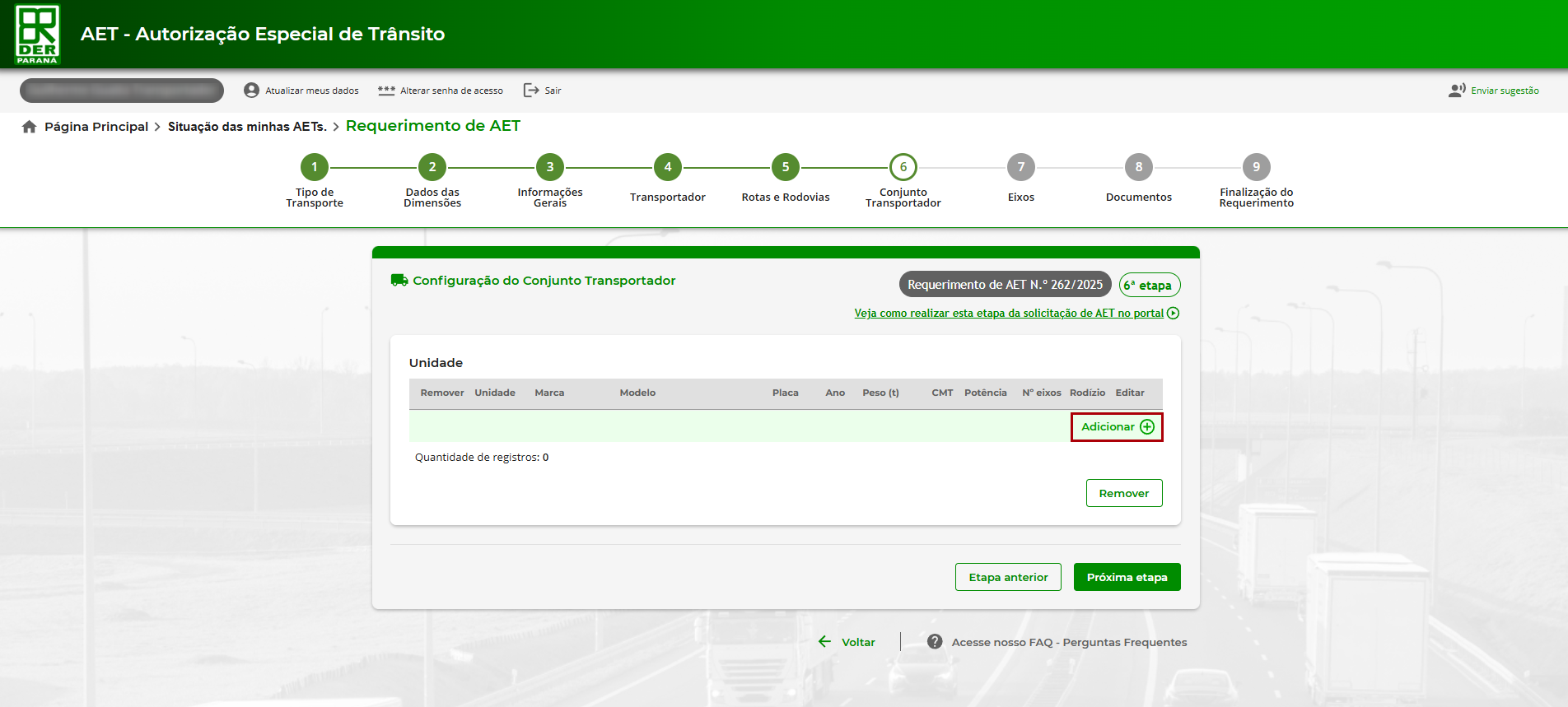The width and height of the screenshot is (1568, 707).
Task: Go to step 3 circle
Action: 550,167
